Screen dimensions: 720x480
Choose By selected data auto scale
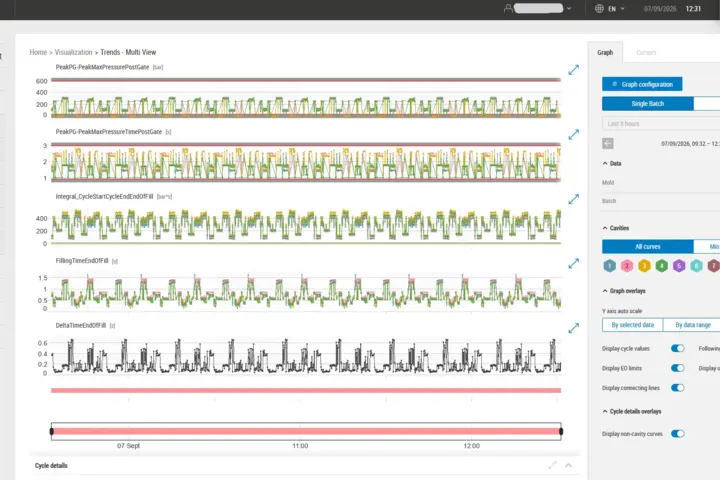pos(632,325)
